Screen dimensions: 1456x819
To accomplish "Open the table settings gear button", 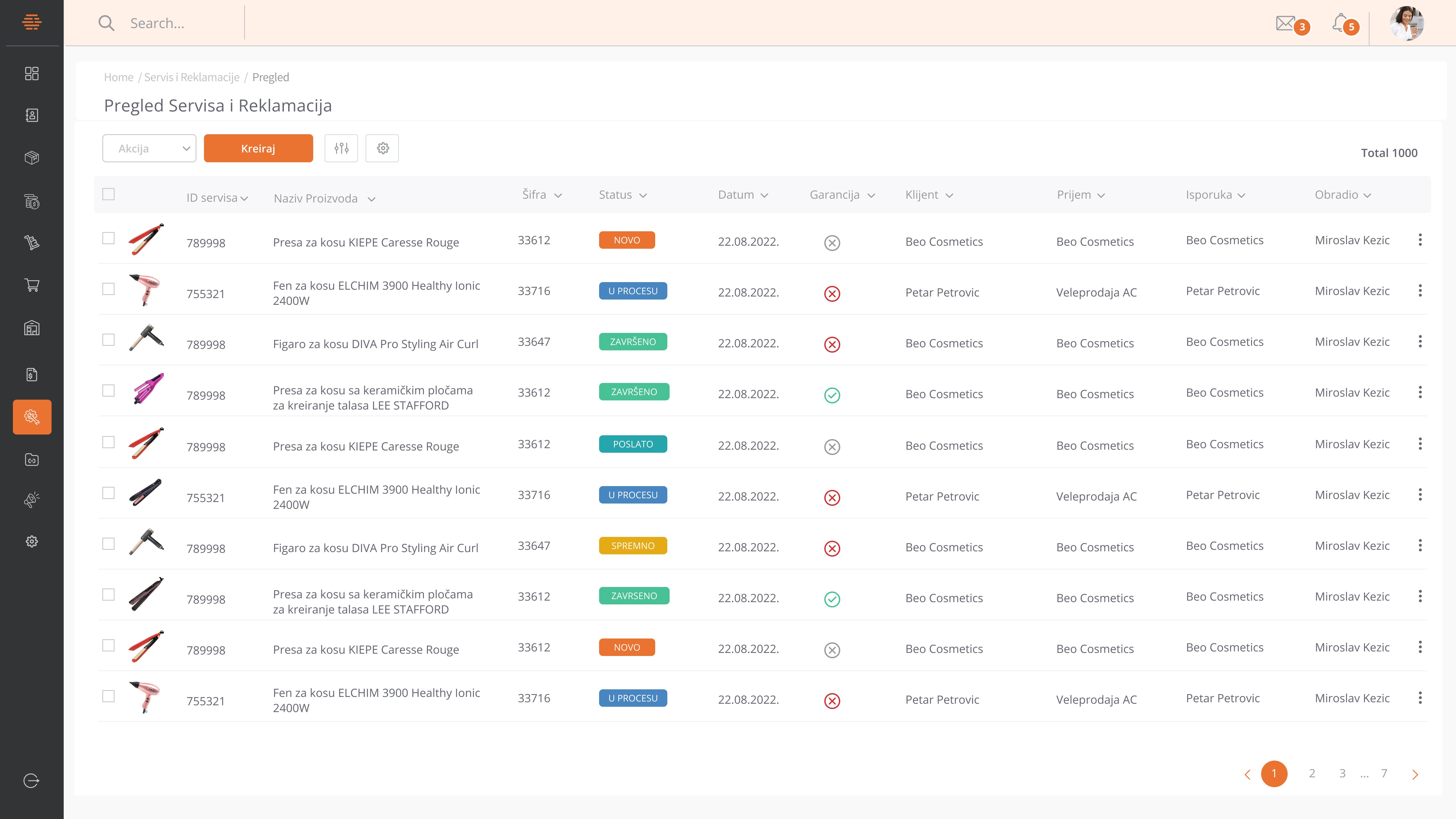I will point(383,148).
